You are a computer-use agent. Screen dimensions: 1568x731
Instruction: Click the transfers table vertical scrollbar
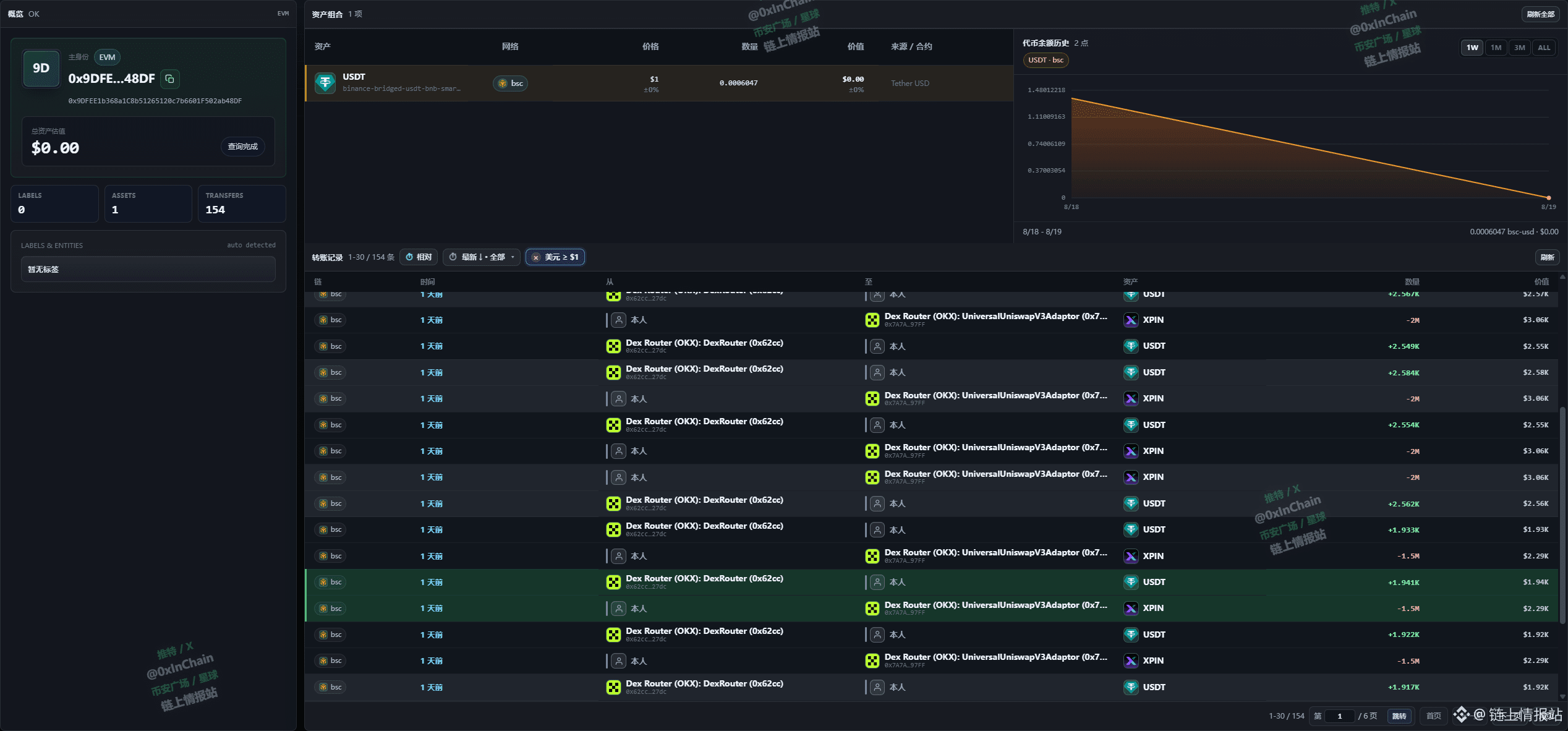(x=1562, y=513)
